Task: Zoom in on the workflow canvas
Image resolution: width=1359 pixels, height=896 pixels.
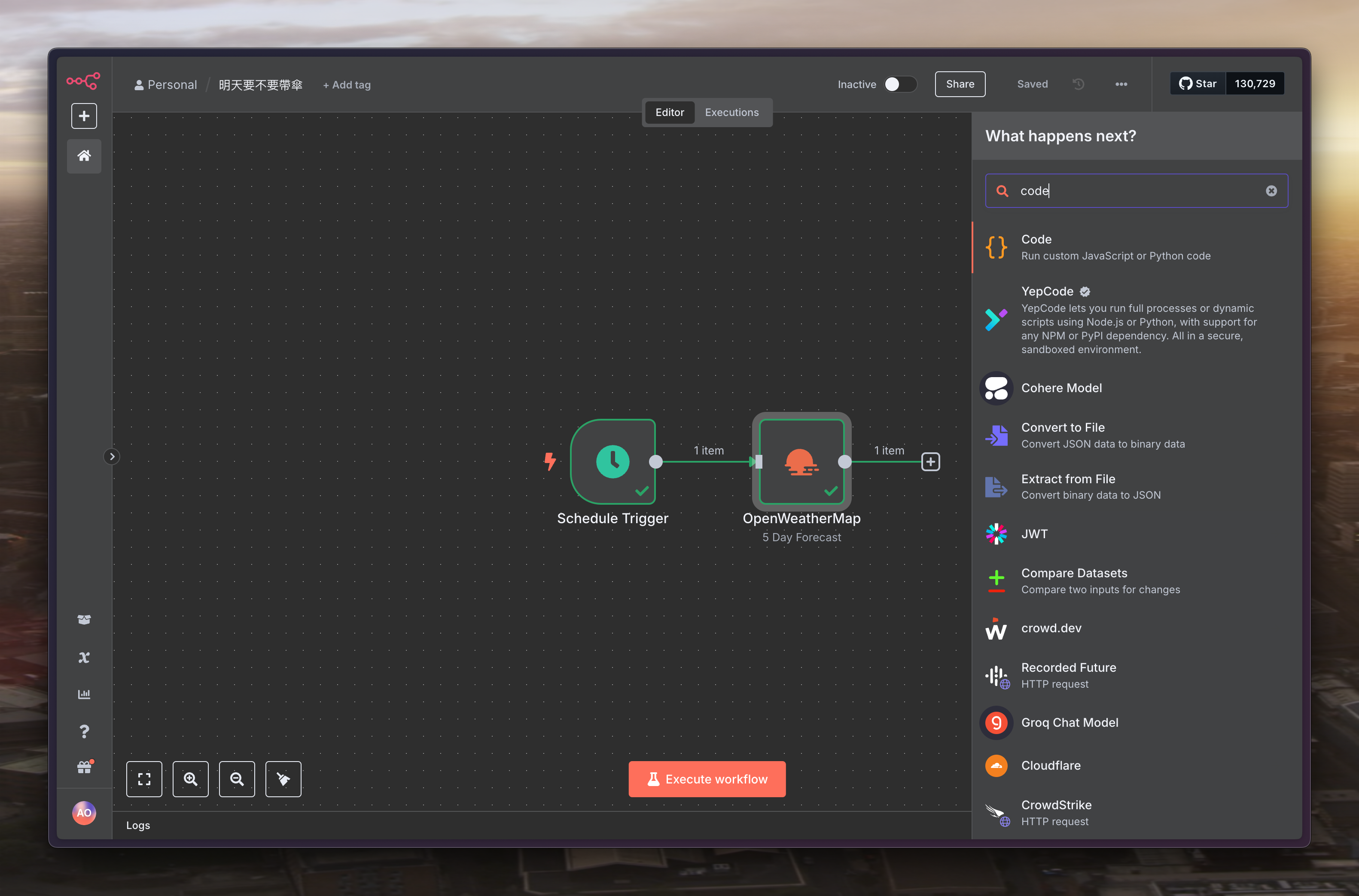Action: [190, 779]
